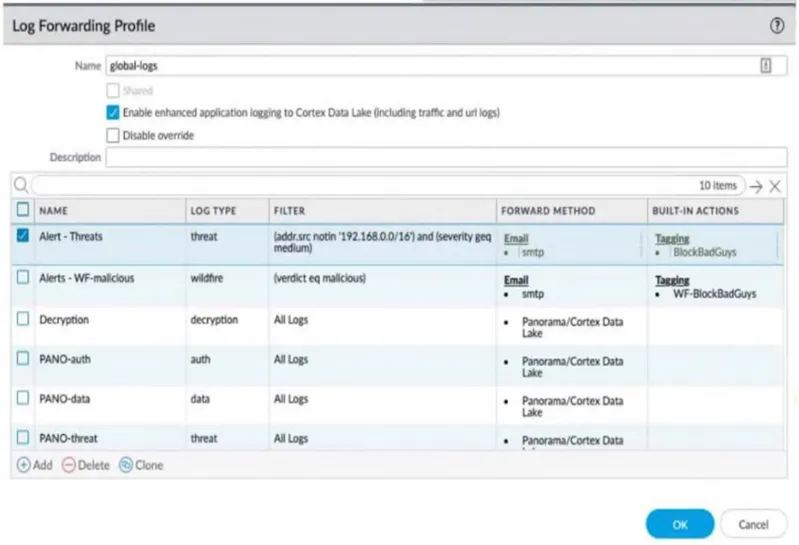Screen dimensions: 799x545
Task: Select the Decryption row checkbox
Action: [22, 319]
